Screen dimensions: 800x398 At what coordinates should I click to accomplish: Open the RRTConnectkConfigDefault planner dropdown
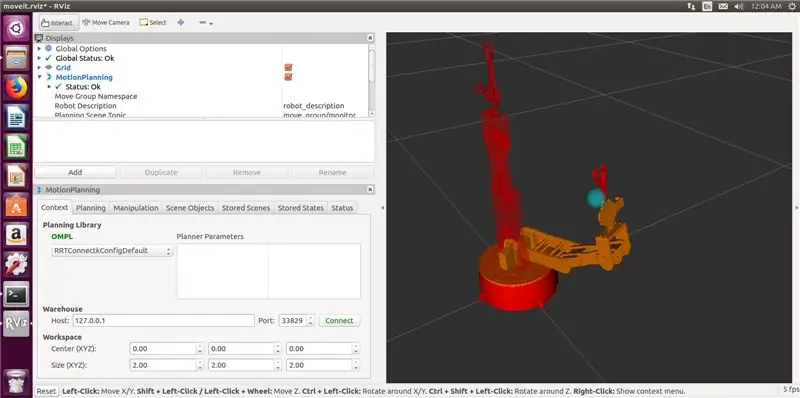[112, 251]
